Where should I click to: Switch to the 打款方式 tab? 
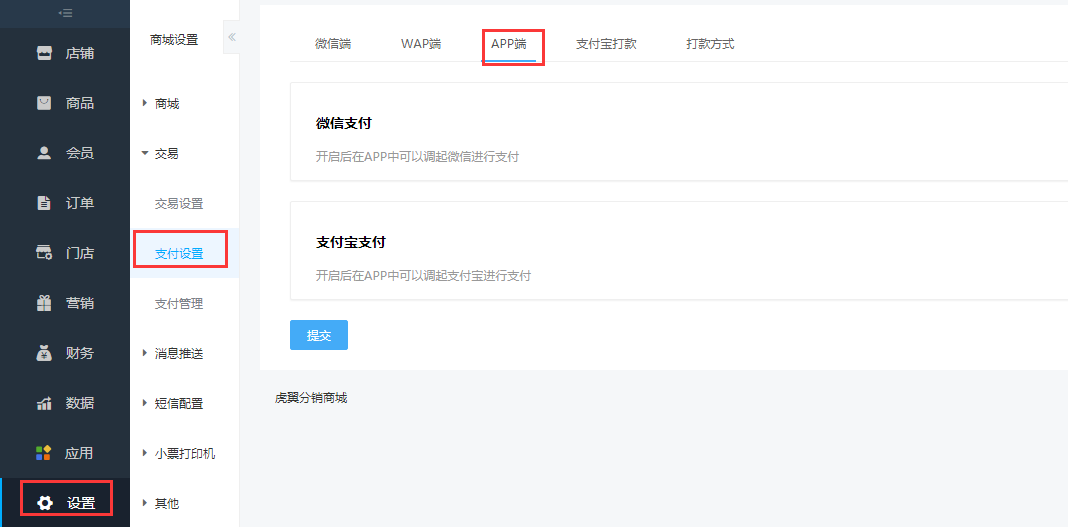[710, 44]
